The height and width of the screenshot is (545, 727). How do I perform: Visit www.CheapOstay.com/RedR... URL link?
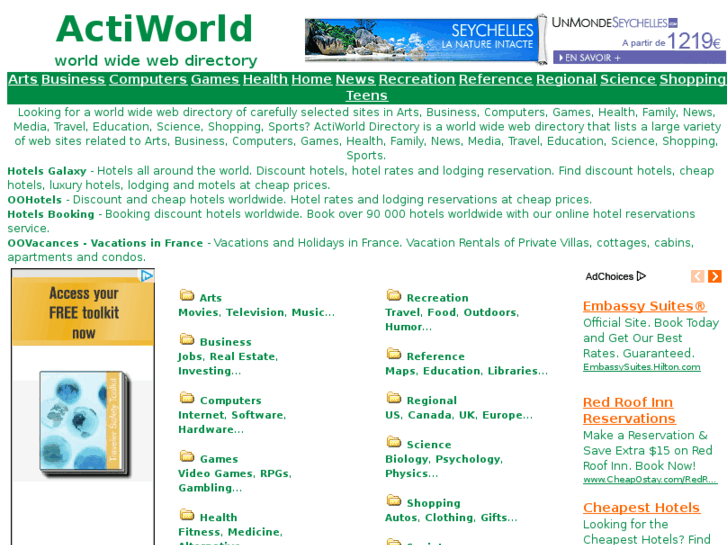650,480
